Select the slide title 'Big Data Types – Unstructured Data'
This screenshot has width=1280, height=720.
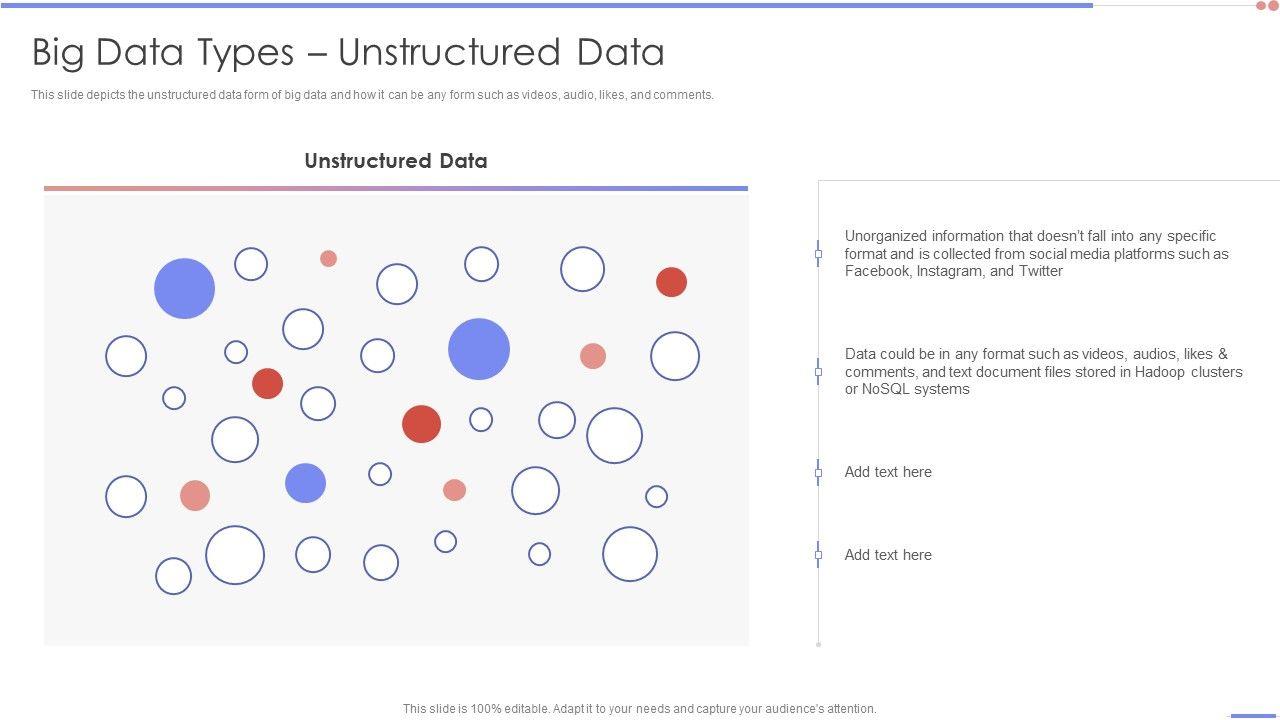coord(348,52)
